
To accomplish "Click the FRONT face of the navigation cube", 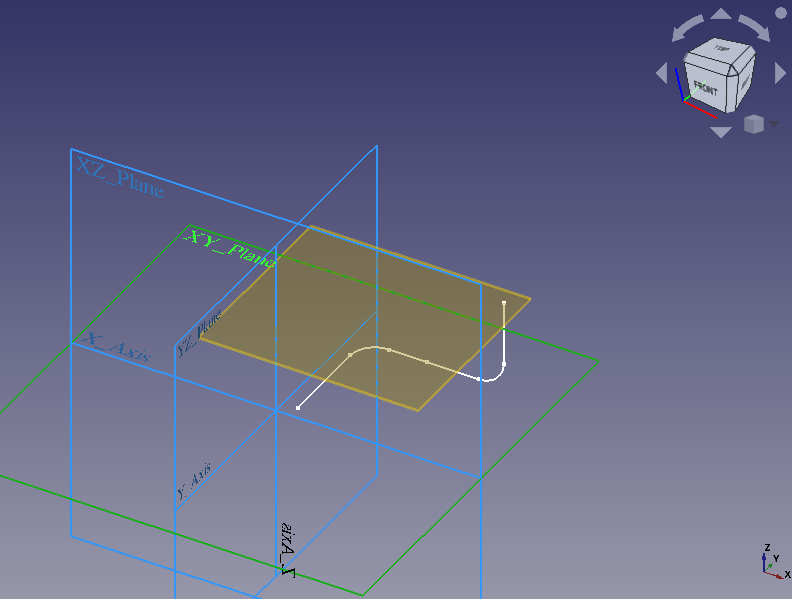I will click(x=705, y=87).
